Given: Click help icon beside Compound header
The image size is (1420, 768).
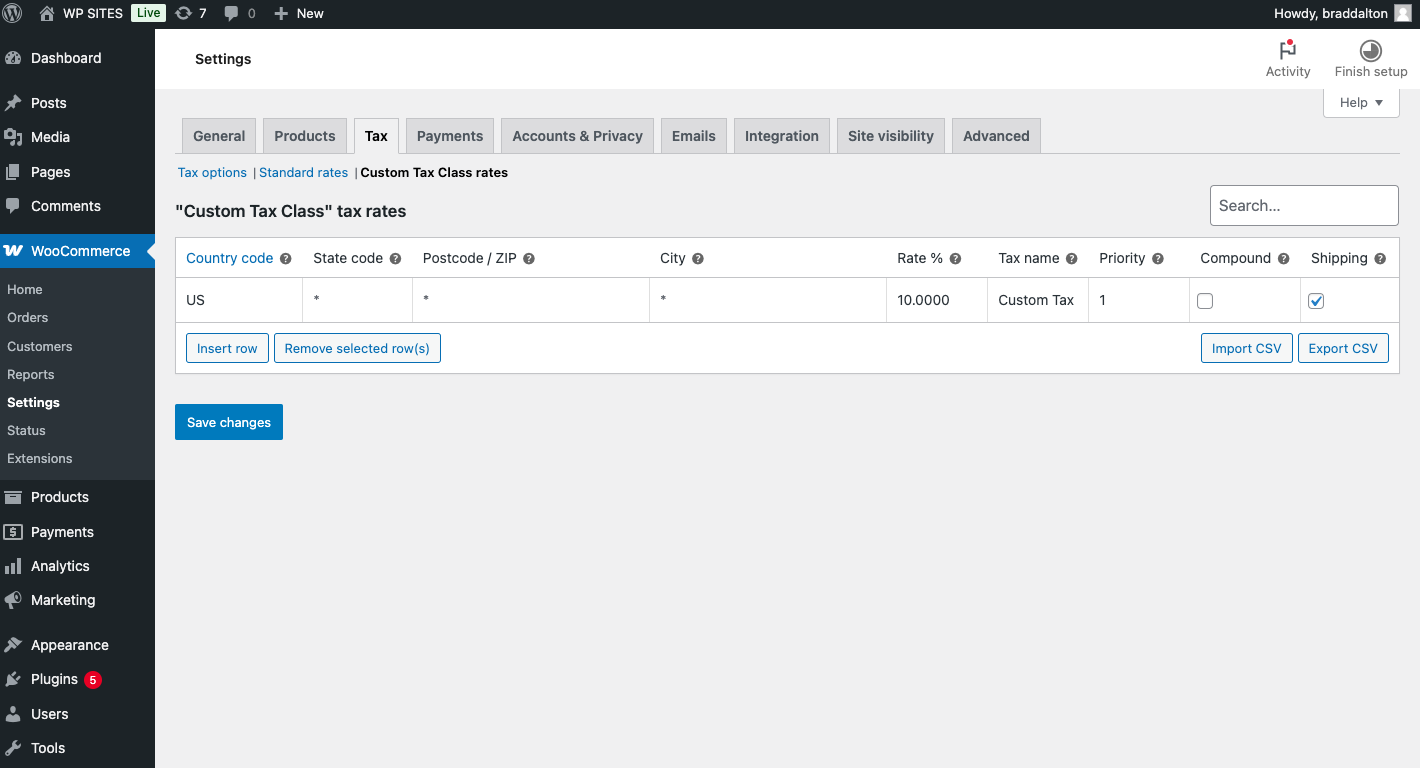Looking at the screenshot, I should [x=1284, y=259].
